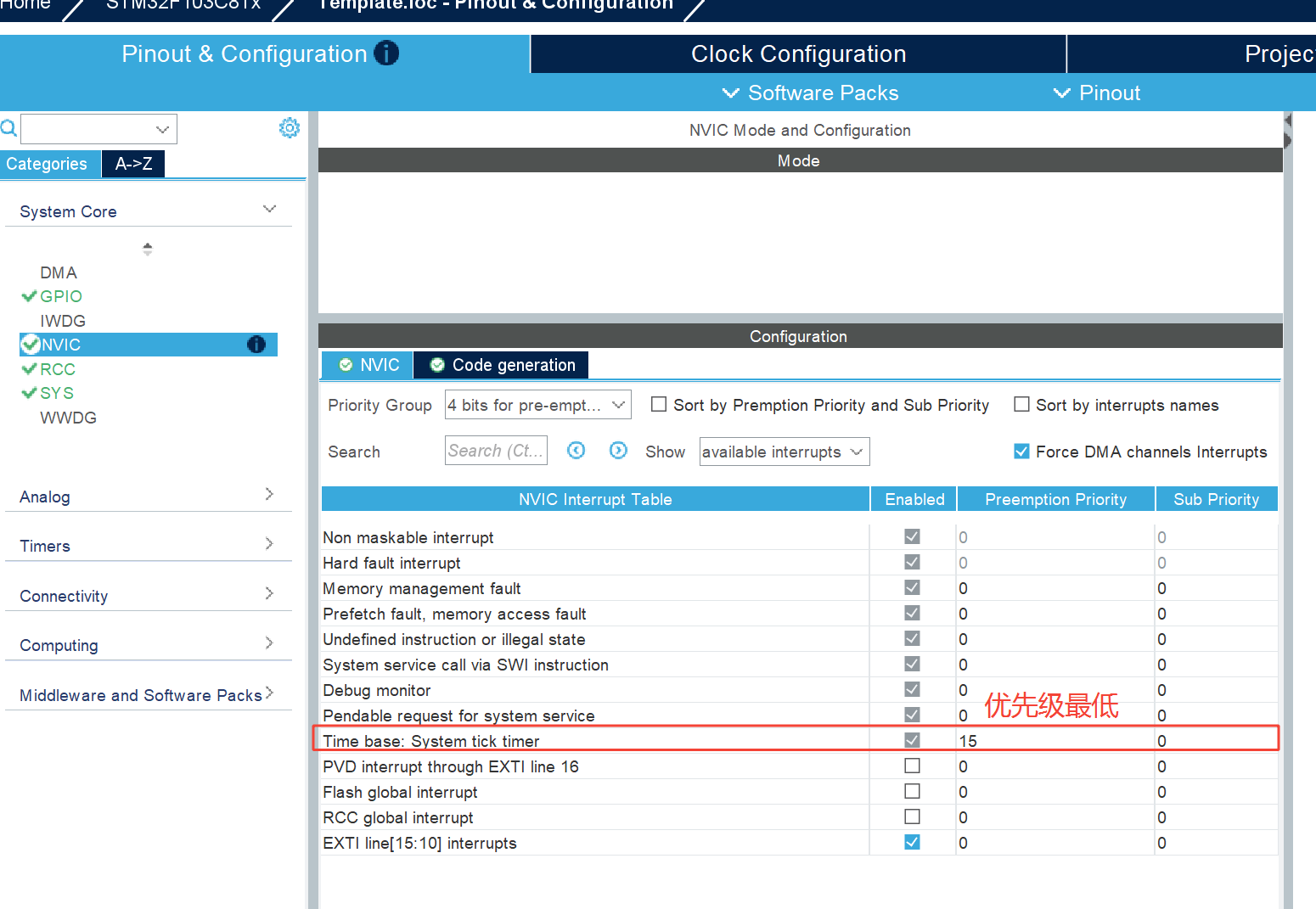Screen dimensions: 1316x909
Task: Select the NVIC configuration tab
Action: click(x=367, y=365)
